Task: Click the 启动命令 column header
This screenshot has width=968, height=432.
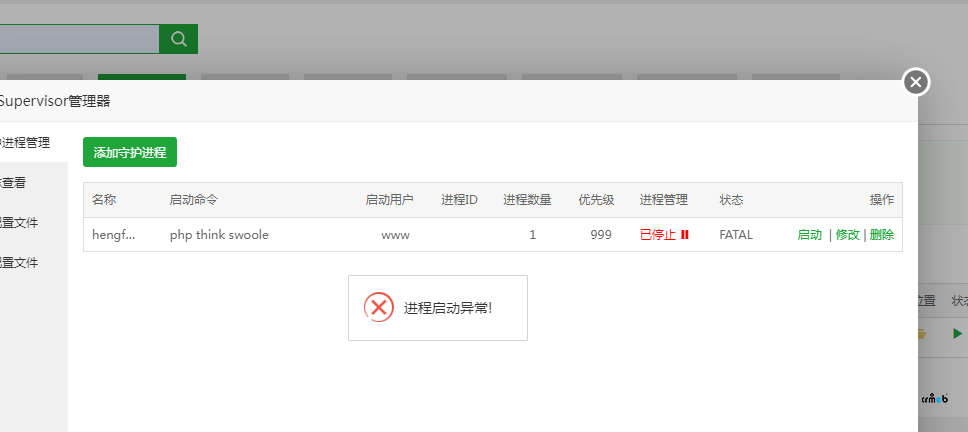Action: coord(194,200)
